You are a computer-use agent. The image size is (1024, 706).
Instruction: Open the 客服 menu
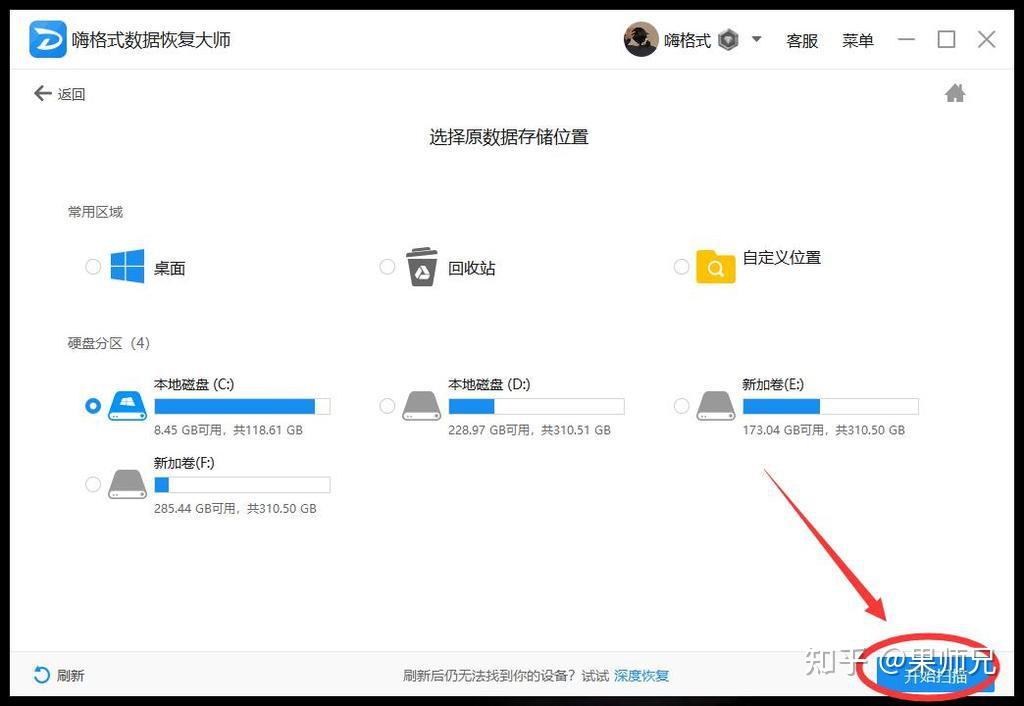[802, 40]
